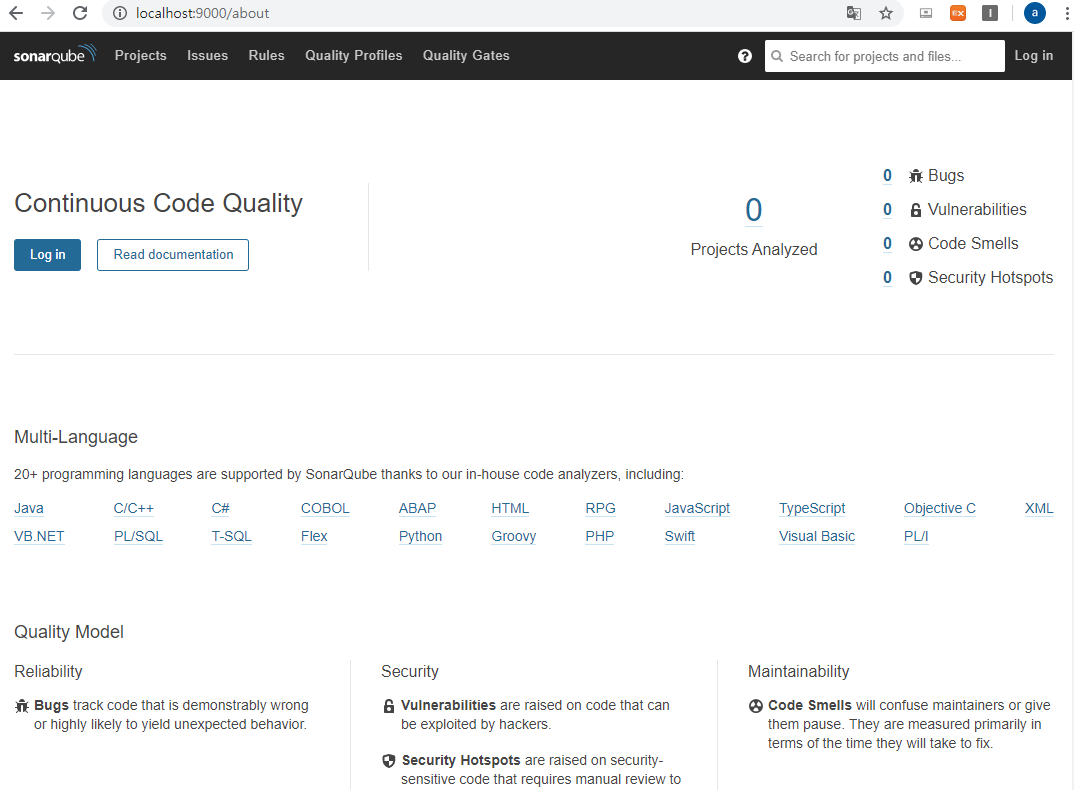Image resolution: width=1074 pixels, height=790 pixels.
Task: Open the PL/SQL language link
Action: click(x=138, y=536)
